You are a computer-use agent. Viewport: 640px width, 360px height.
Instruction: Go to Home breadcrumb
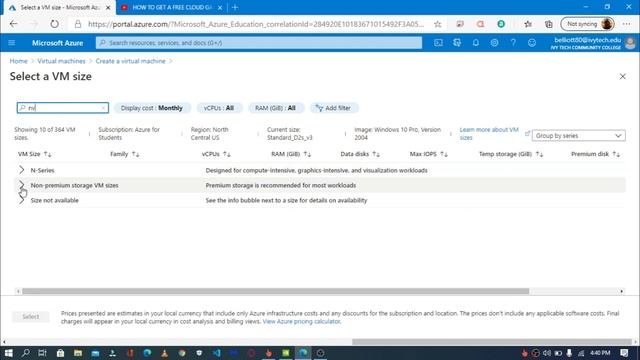[18, 61]
